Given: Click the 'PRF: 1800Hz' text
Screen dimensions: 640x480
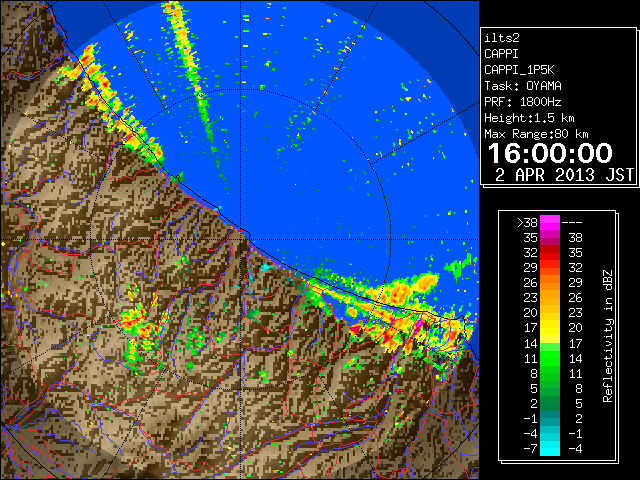Looking at the screenshot, I should (522, 102).
